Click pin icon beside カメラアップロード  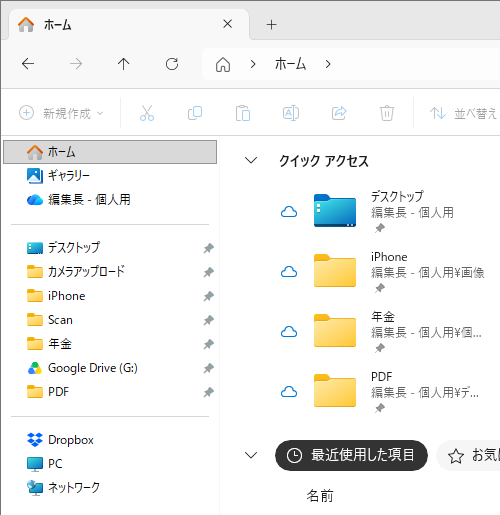click(x=209, y=272)
